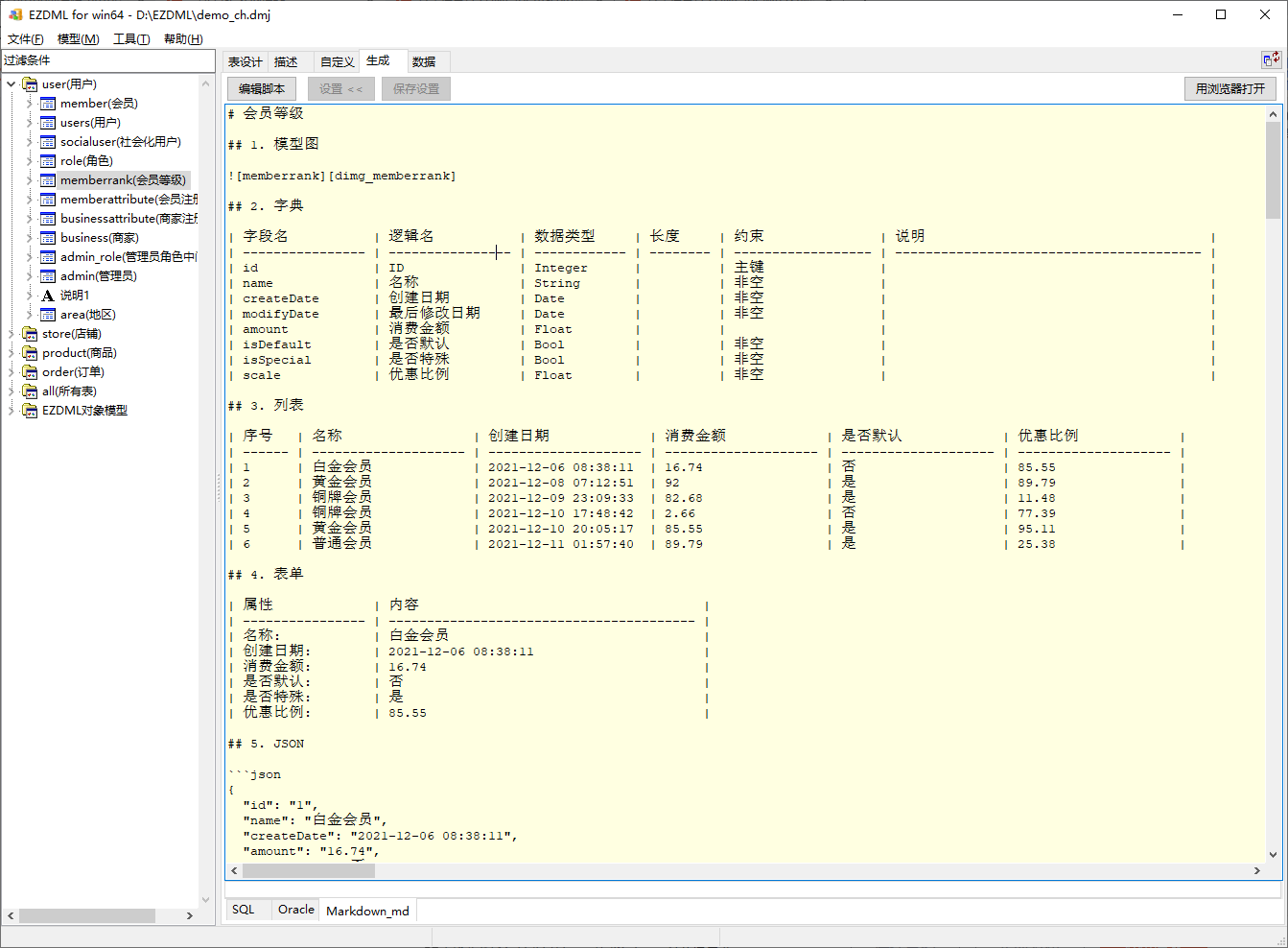Click the EZDML对象模型 model icon
Viewport: 1288px width, 948px height.
pos(30,411)
